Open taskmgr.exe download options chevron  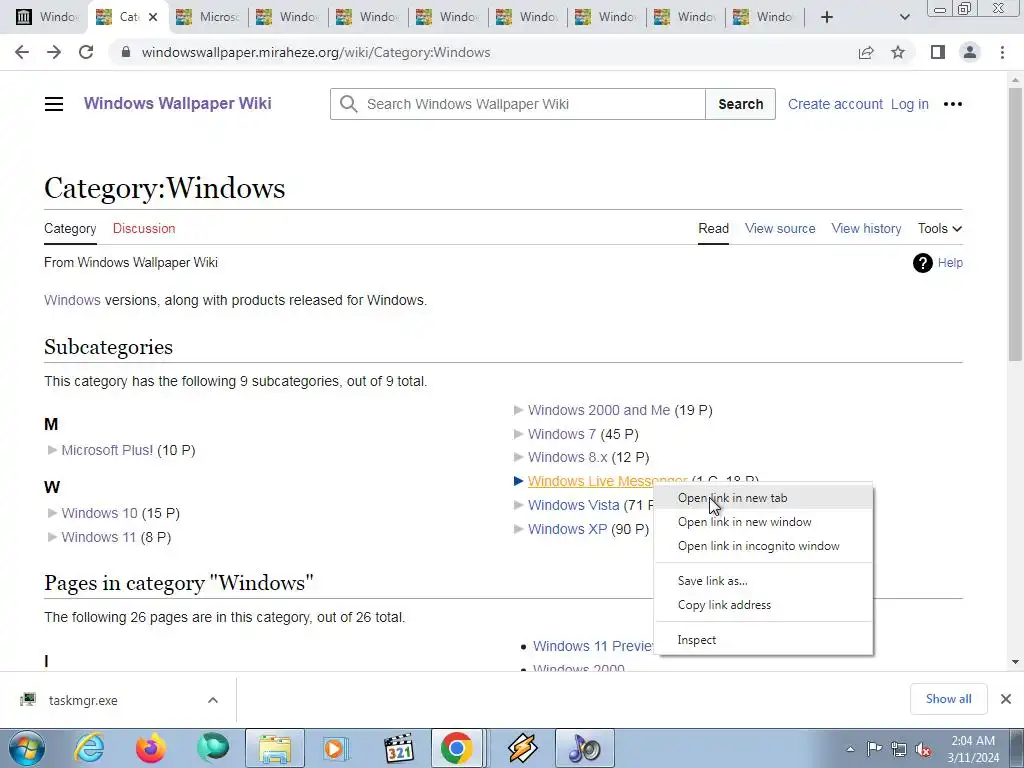[213, 700]
